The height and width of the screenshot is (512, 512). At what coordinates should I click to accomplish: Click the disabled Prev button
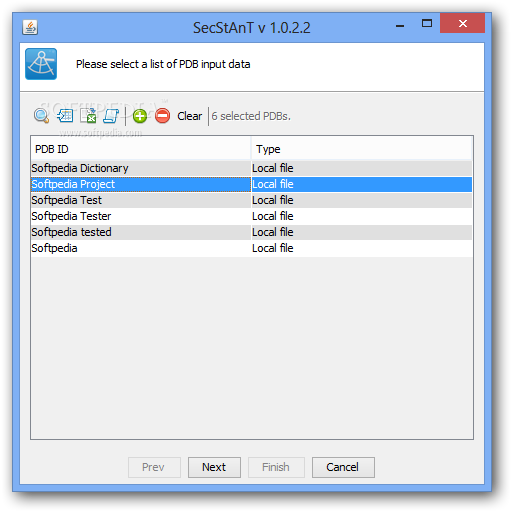tap(154, 467)
